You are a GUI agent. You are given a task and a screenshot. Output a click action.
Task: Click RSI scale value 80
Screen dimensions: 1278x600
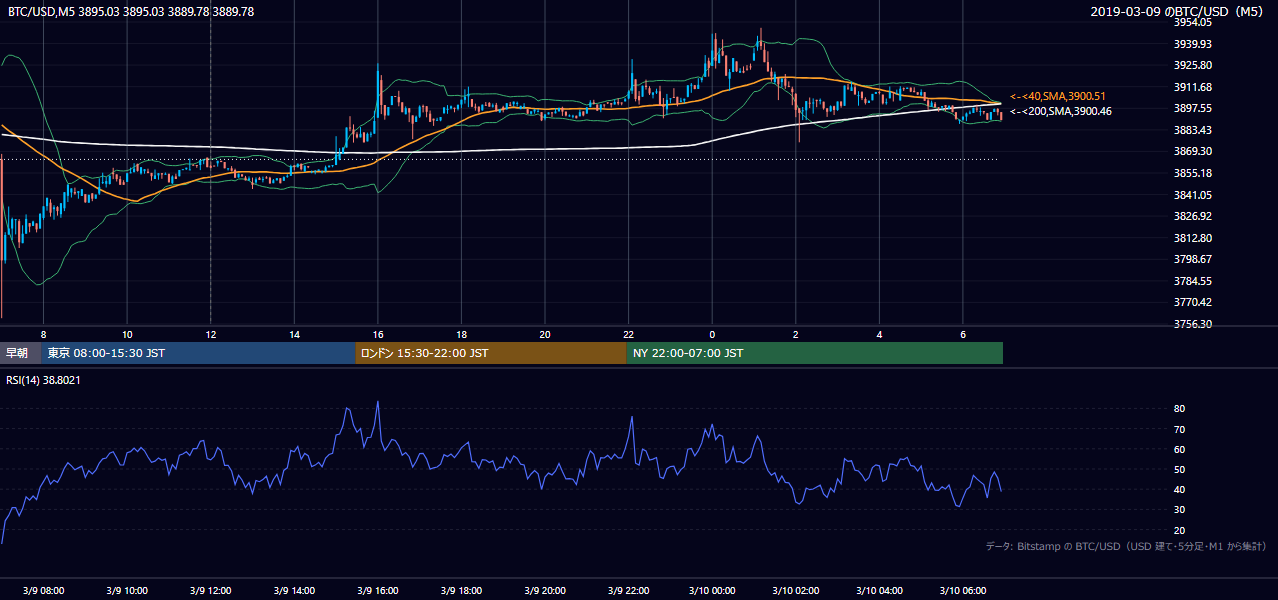[x=1179, y=409]
